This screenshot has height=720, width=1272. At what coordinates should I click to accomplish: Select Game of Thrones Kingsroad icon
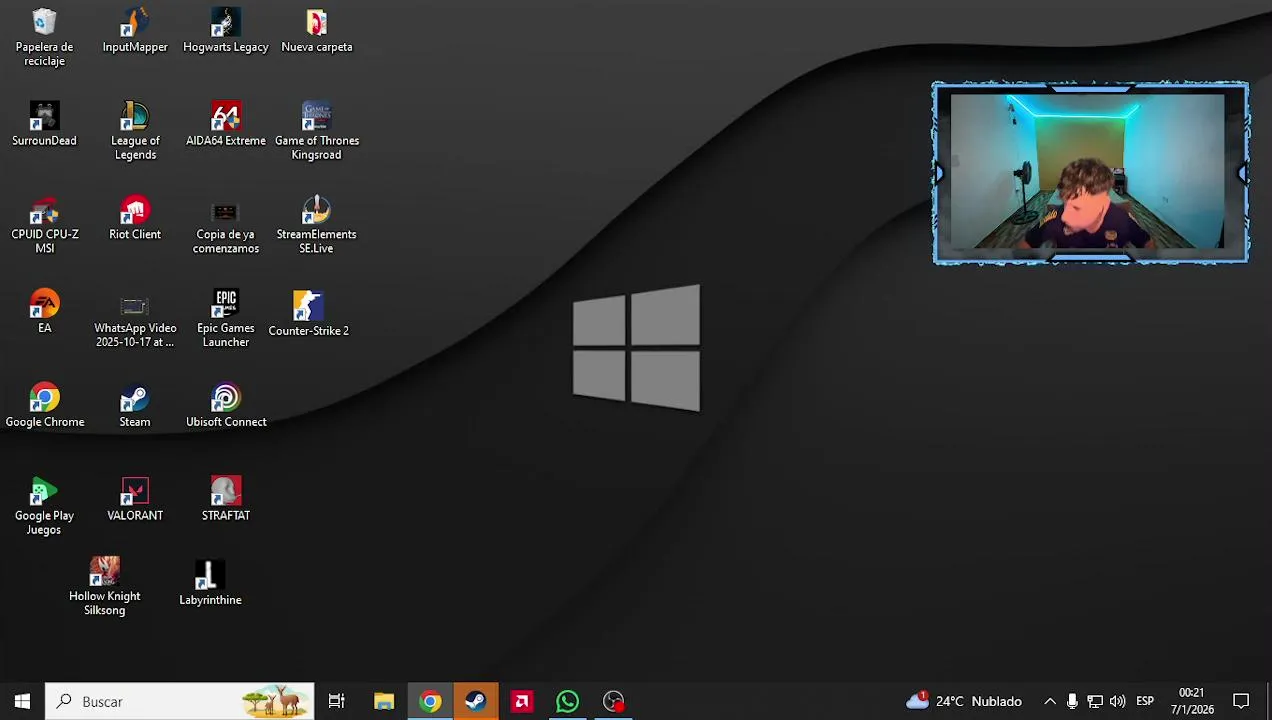(317, 131)
